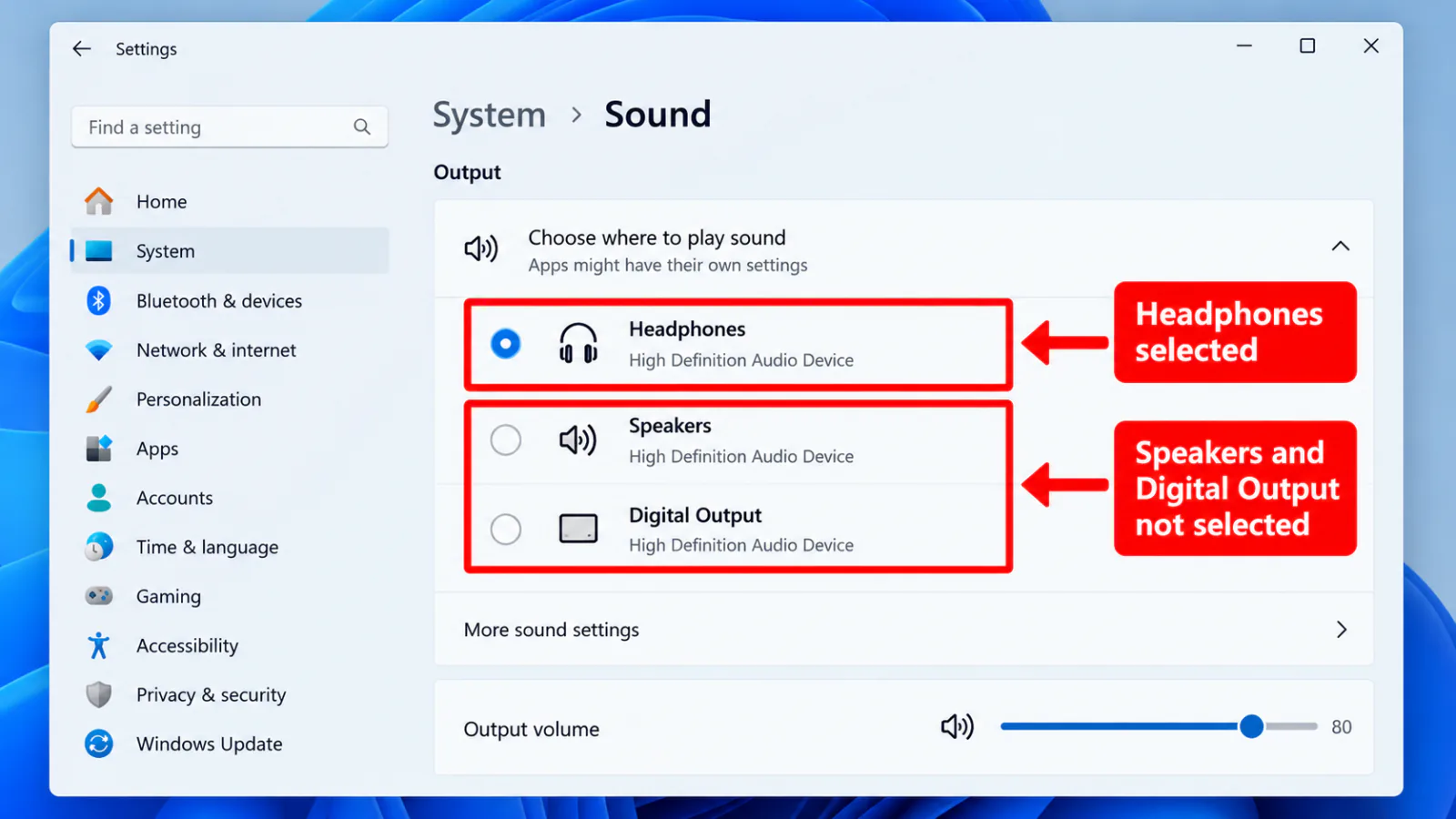Click the Sound page heading
The height and width of the screenshot is (819, 1456).
(658, 115)
